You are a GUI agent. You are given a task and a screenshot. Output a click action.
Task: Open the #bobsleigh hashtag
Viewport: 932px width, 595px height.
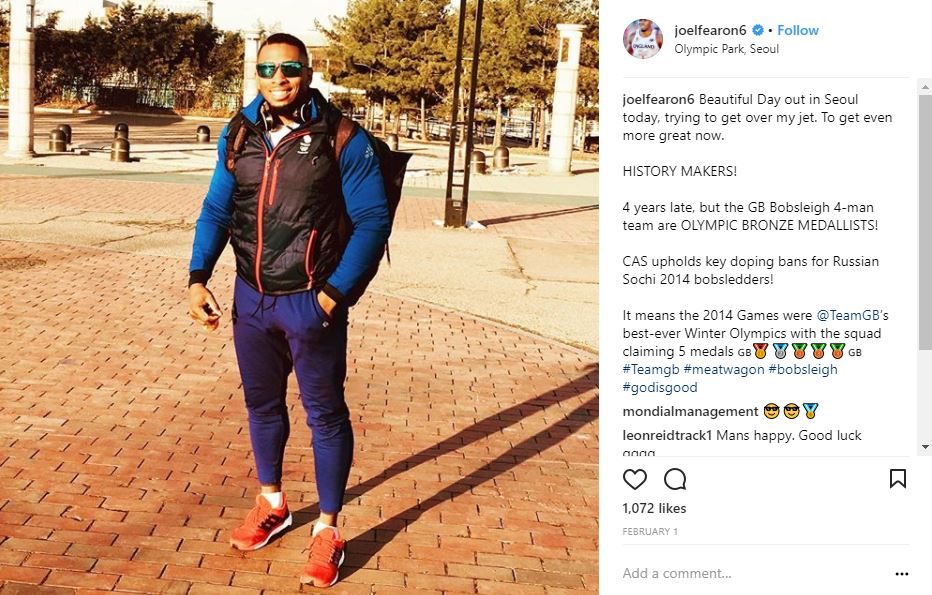pyautogui.click(x=803, y=369)
